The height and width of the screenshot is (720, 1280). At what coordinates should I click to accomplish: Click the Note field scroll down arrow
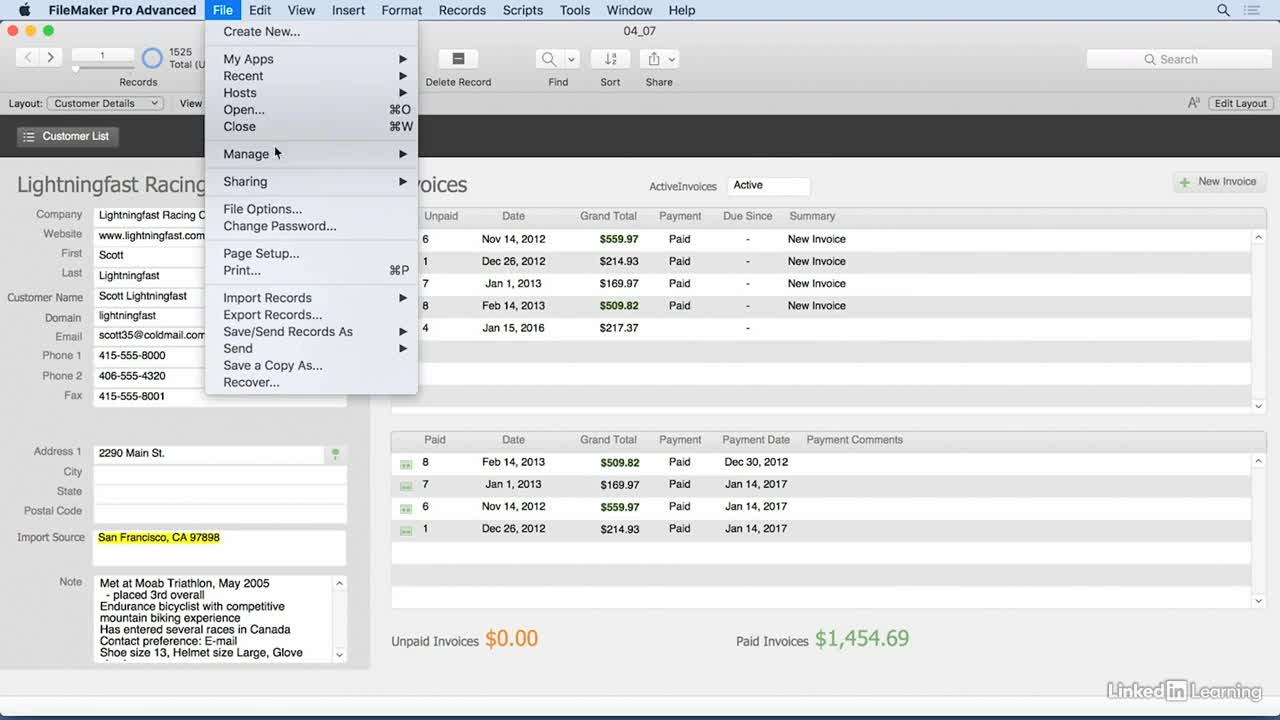[339, 655]
